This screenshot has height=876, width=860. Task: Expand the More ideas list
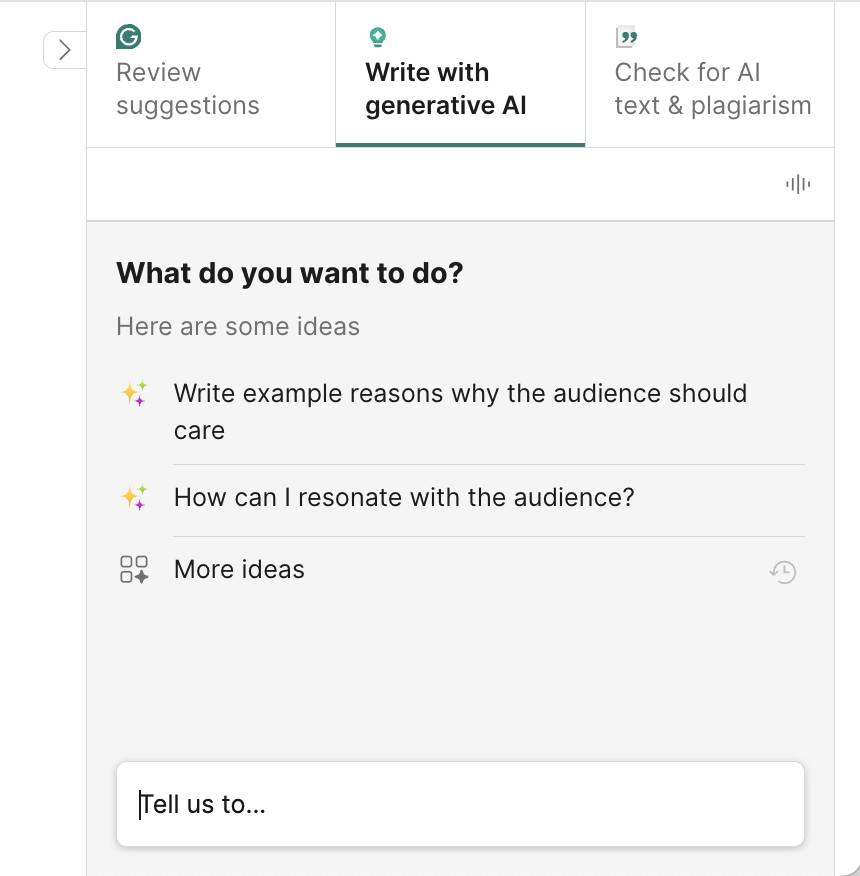(239, 570)
